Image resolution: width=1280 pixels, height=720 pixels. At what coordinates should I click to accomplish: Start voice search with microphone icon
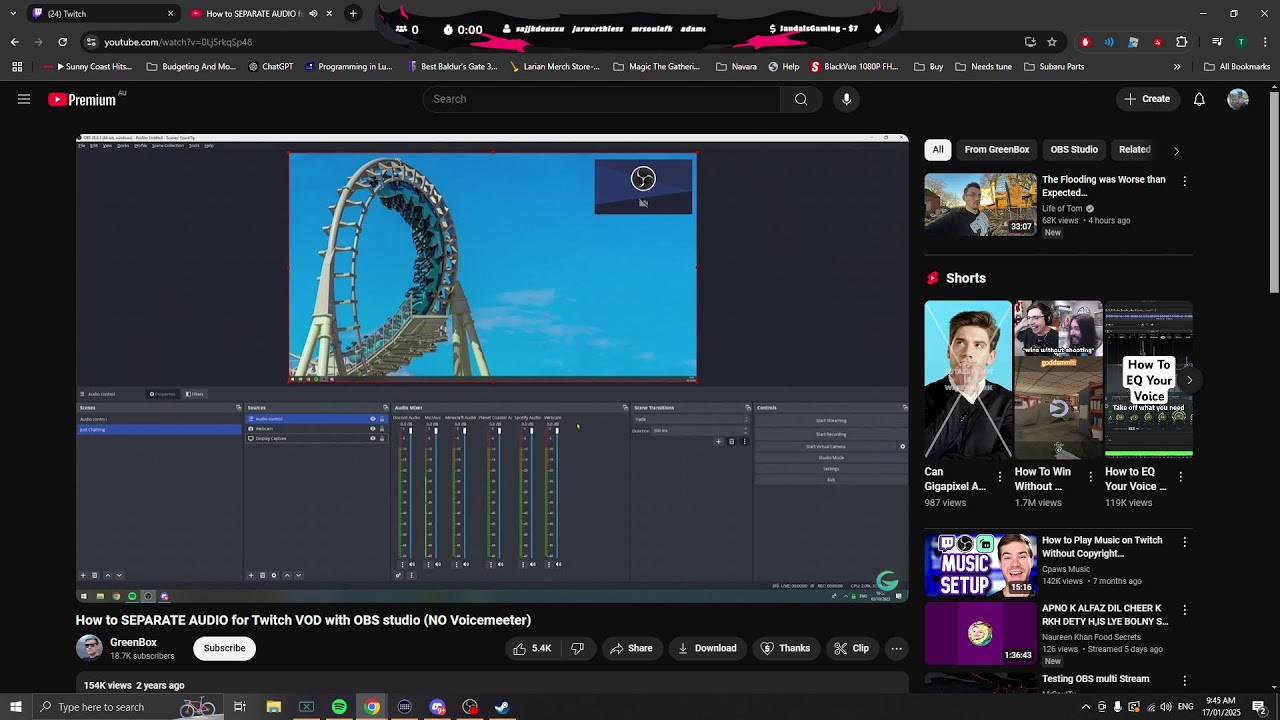pyautogui.click(x=846, y=99)
